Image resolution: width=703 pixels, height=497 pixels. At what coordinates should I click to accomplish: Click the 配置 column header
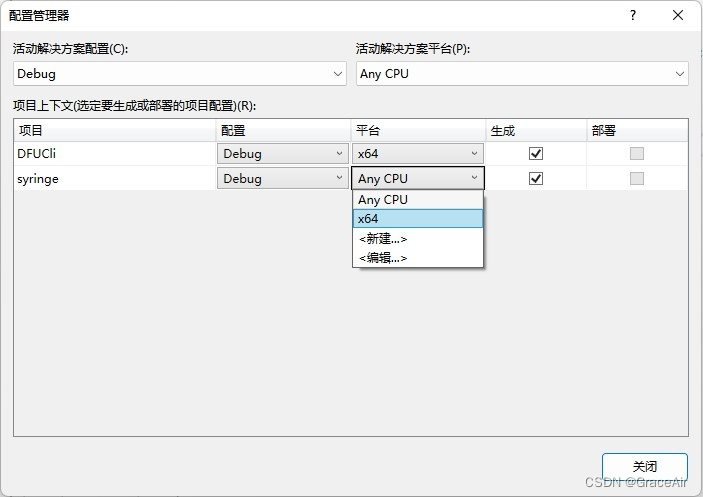283,130
